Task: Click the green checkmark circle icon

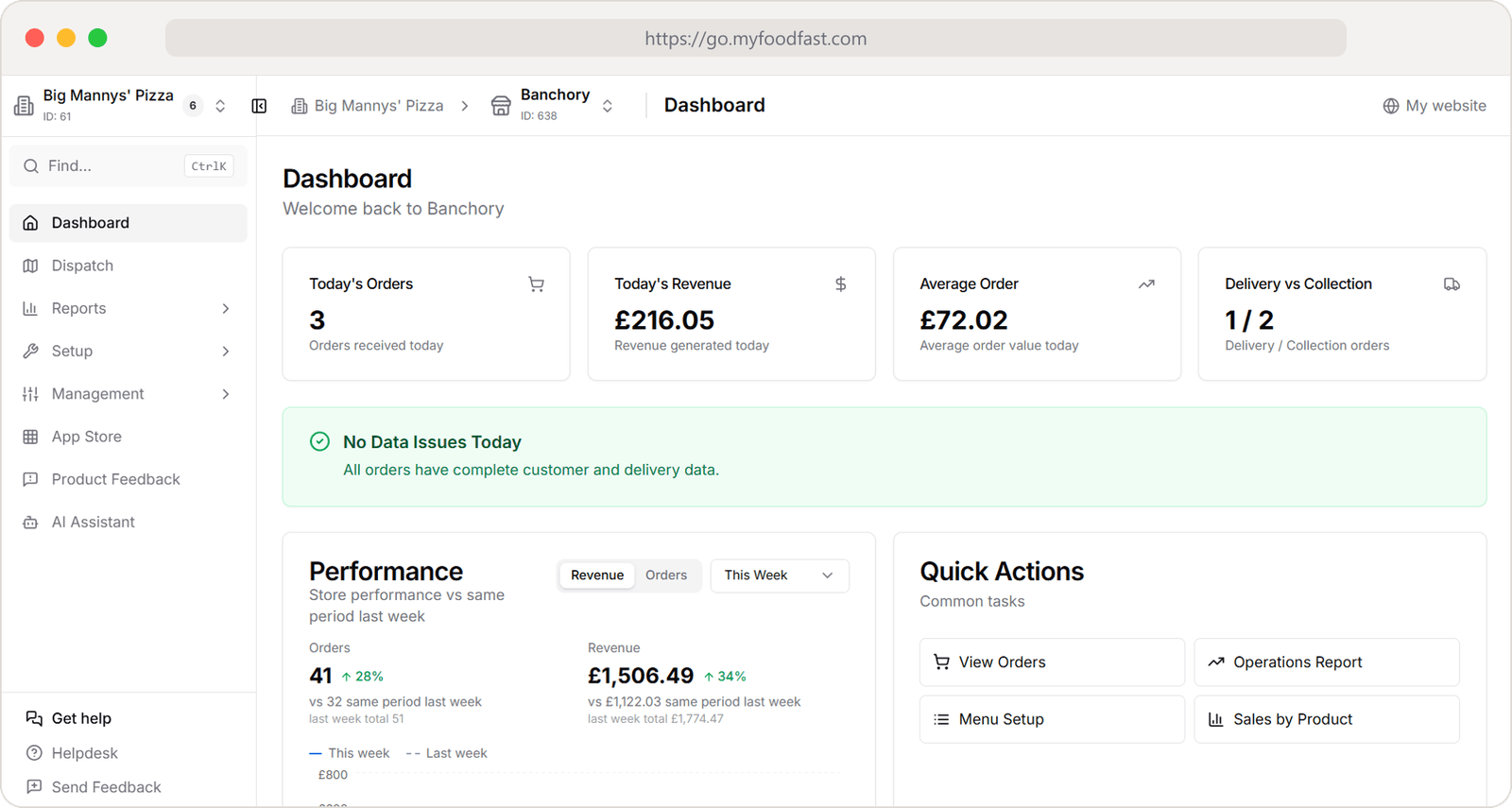Action: 320,441
